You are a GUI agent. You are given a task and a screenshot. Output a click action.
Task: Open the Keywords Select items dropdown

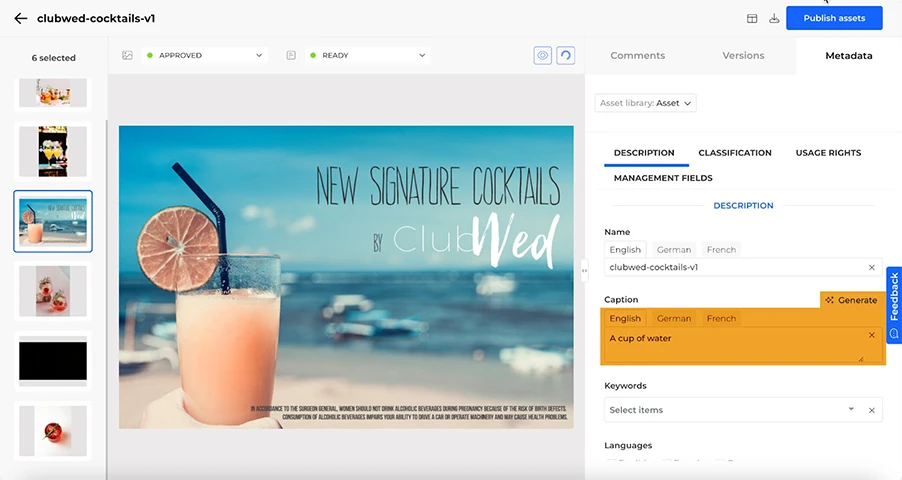[x=743, y=410]
